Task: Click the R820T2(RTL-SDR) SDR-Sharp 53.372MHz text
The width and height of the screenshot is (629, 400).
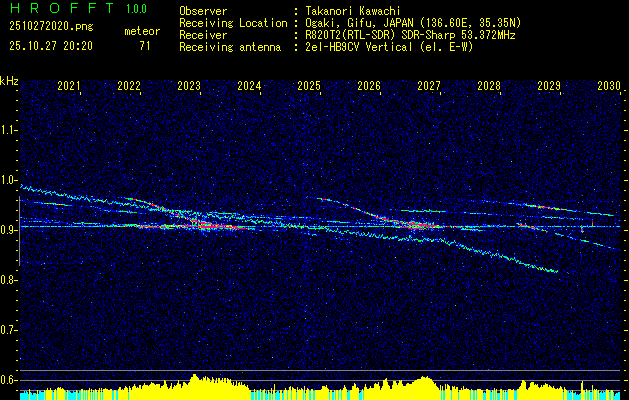Action: (x=410, y=35)
